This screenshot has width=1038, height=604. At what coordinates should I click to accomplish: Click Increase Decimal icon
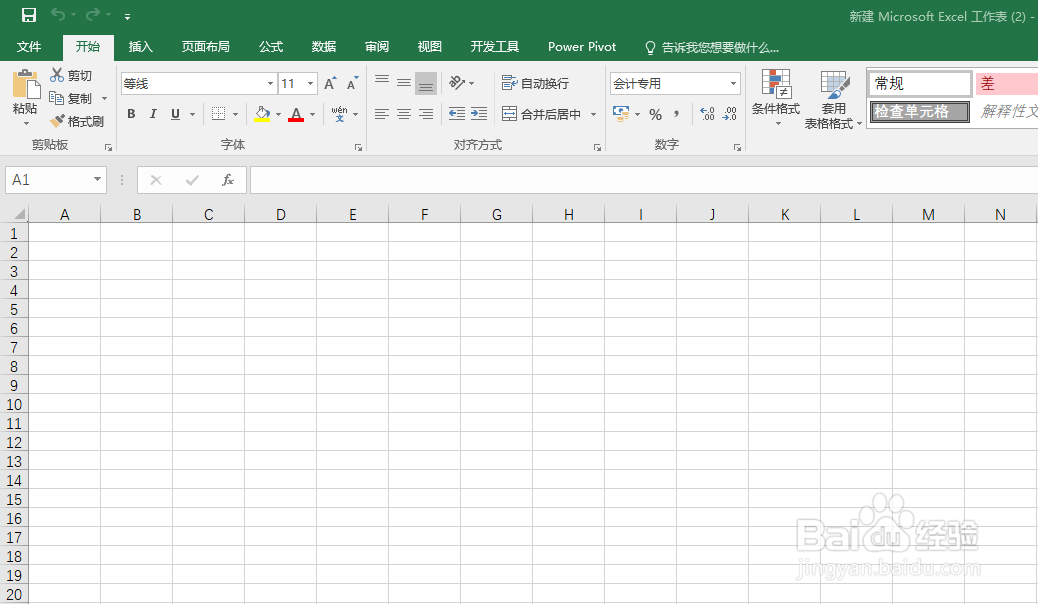pyautogui.click(x=707, y=114)
